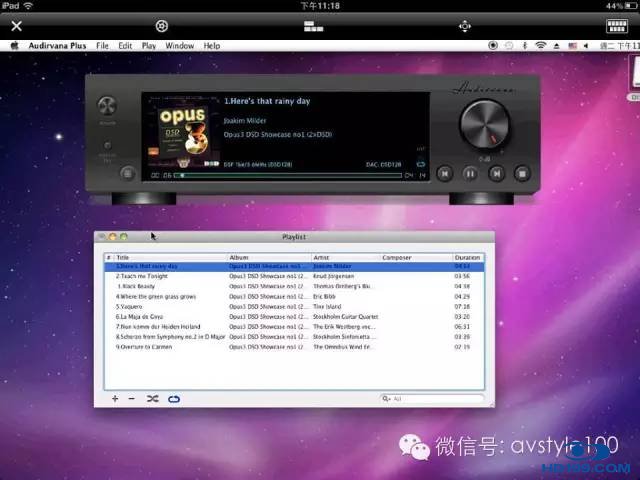Image resolution: width=640 pixels, height=480 pixels.
Task: Open the screen layout blocks icon in the top toolbar
Action: tap(313, 27)
